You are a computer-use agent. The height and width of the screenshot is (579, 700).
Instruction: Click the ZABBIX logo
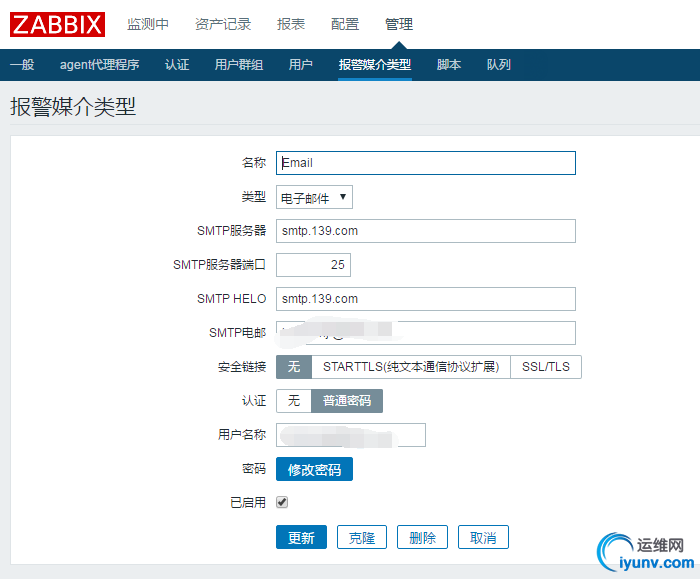click(57, 25)
